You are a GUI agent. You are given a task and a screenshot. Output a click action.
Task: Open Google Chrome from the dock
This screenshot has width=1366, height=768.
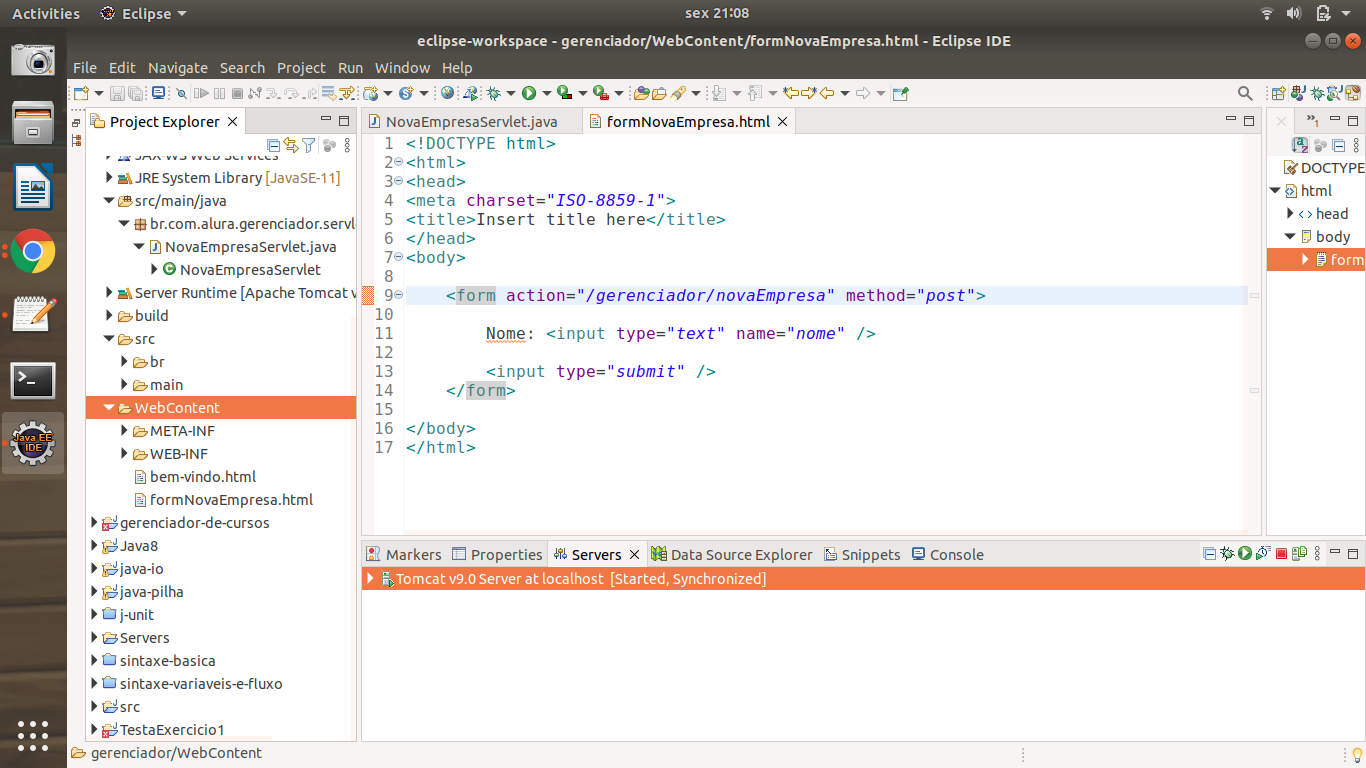(33, 251)
